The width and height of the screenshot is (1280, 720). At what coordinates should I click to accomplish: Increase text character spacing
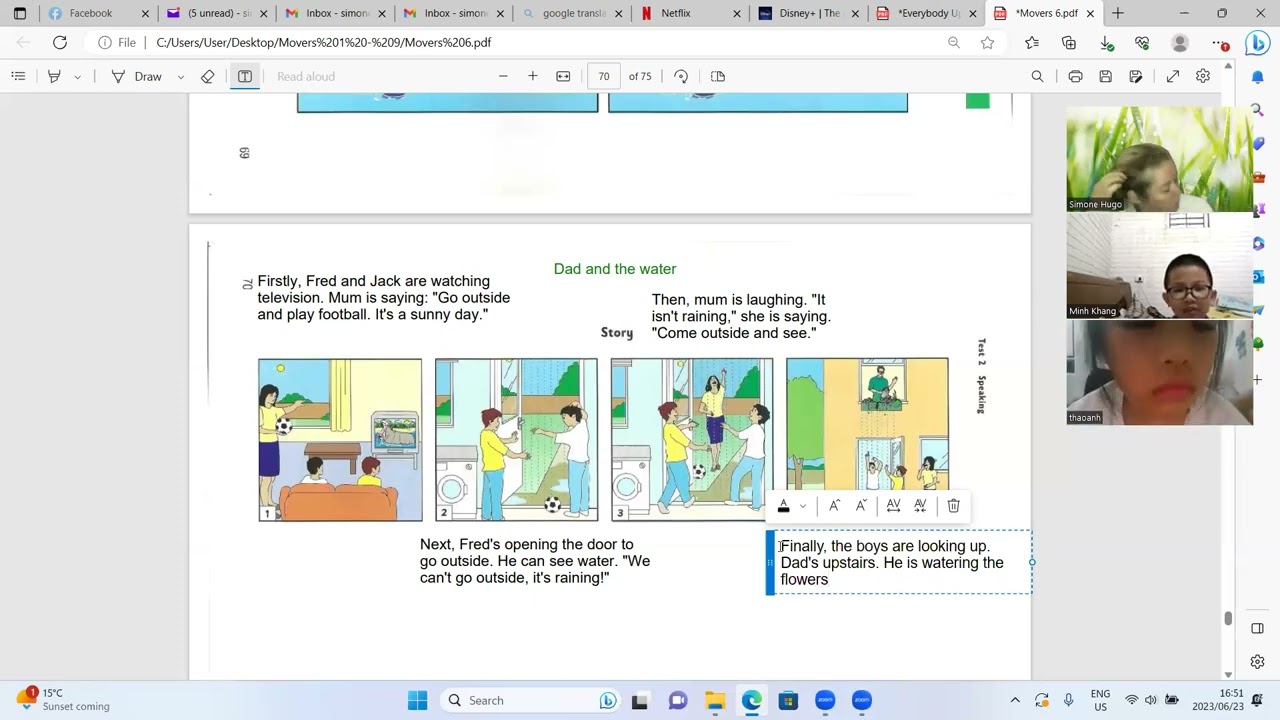(893, 506)
